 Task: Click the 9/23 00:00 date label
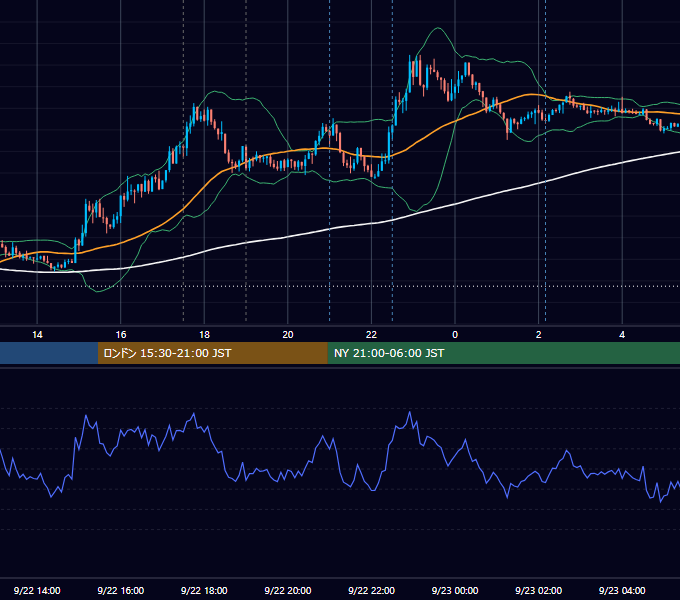click(x=455, y=590)
